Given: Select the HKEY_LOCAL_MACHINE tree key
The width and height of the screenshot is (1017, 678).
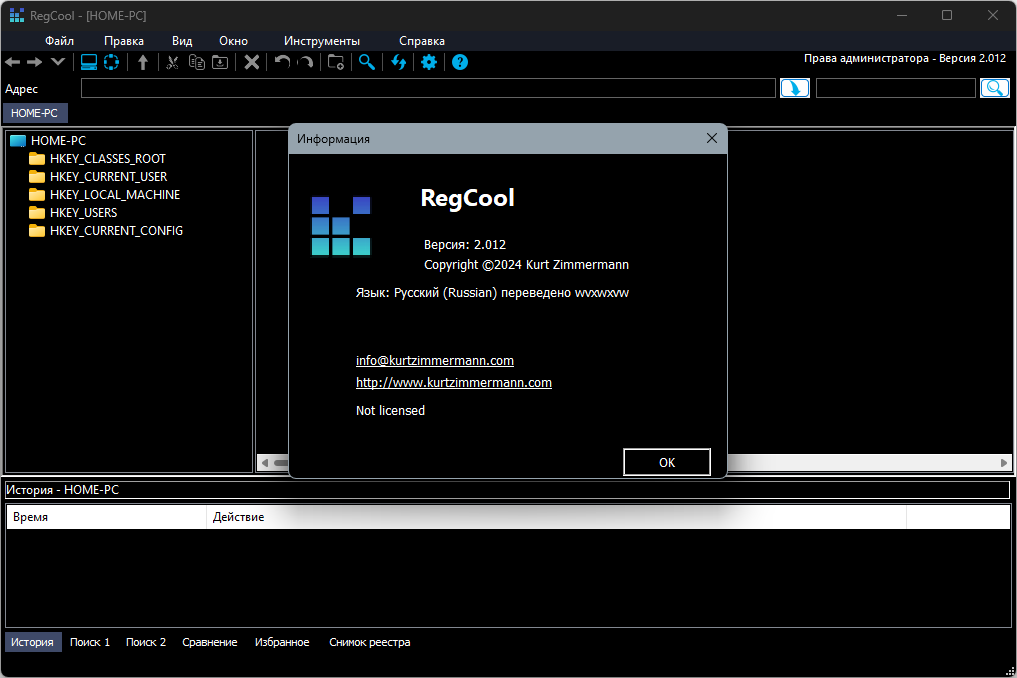Looking at the screenshot, I should 115,195.
